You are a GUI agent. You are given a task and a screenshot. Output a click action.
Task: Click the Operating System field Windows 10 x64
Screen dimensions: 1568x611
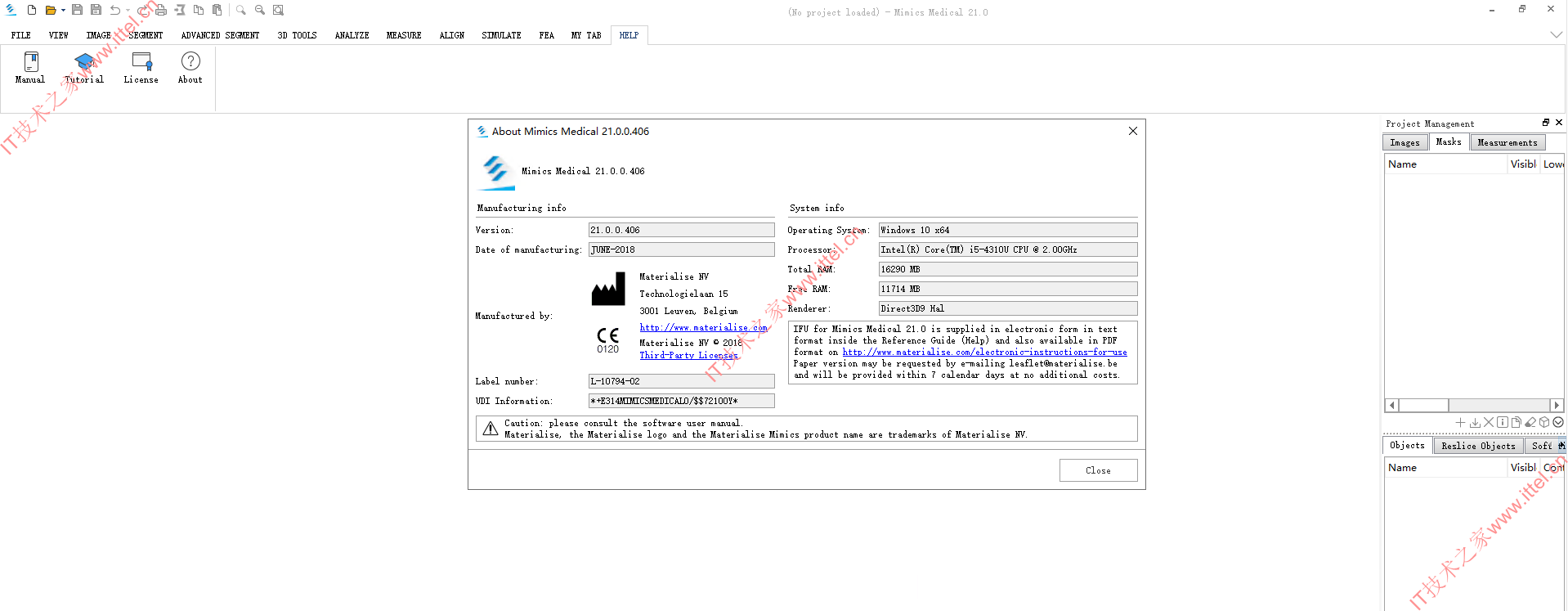tap(1008, 231)
